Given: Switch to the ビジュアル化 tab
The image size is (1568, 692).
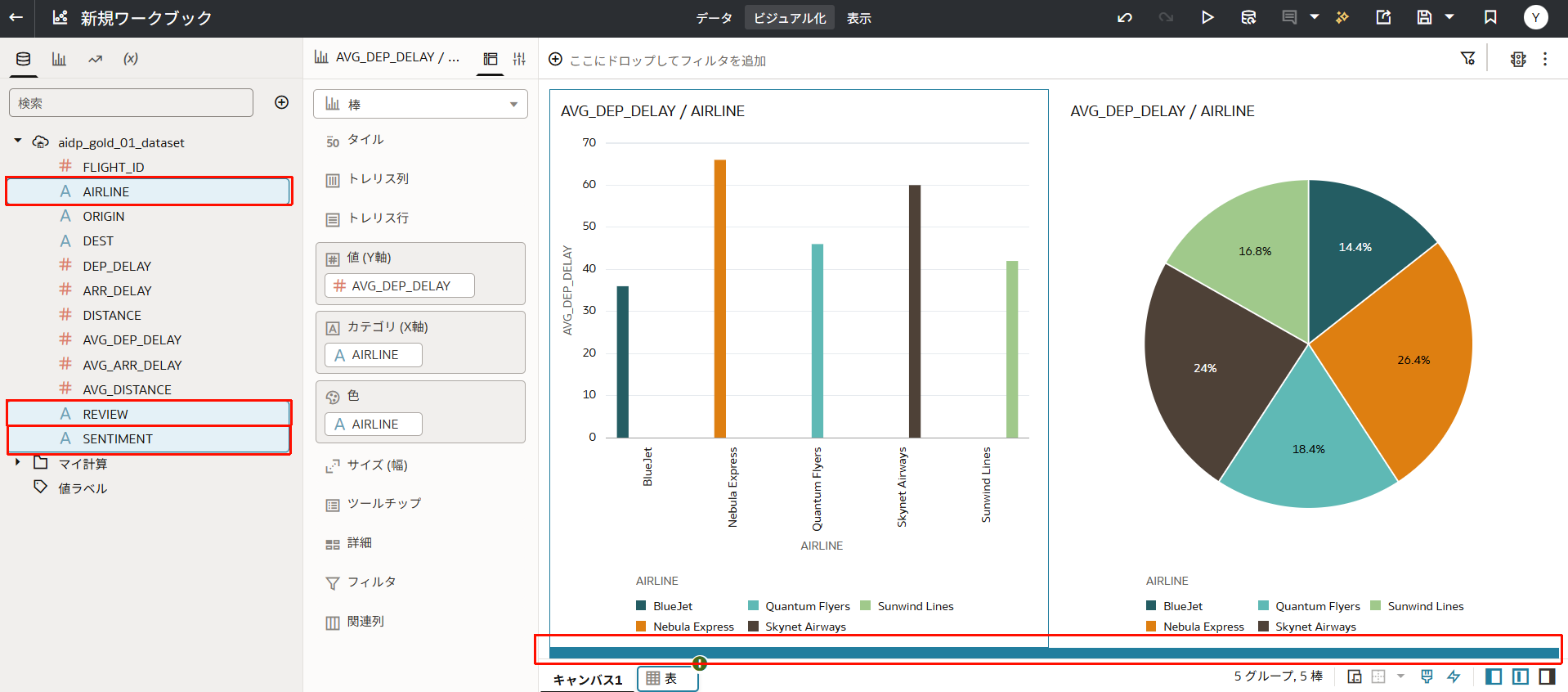Looking at the screenshot, I should tap(789, 18).
